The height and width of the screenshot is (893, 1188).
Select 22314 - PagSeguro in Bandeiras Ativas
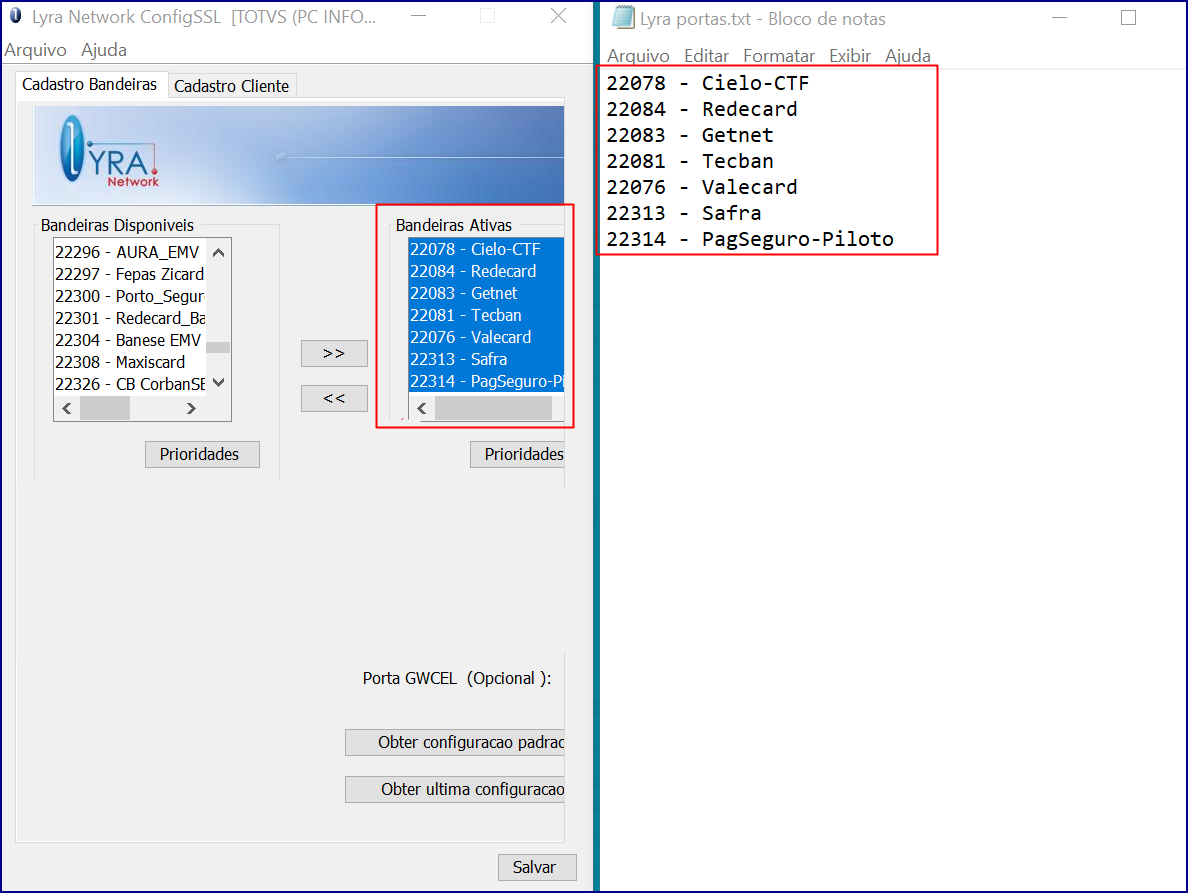[486, 381]
